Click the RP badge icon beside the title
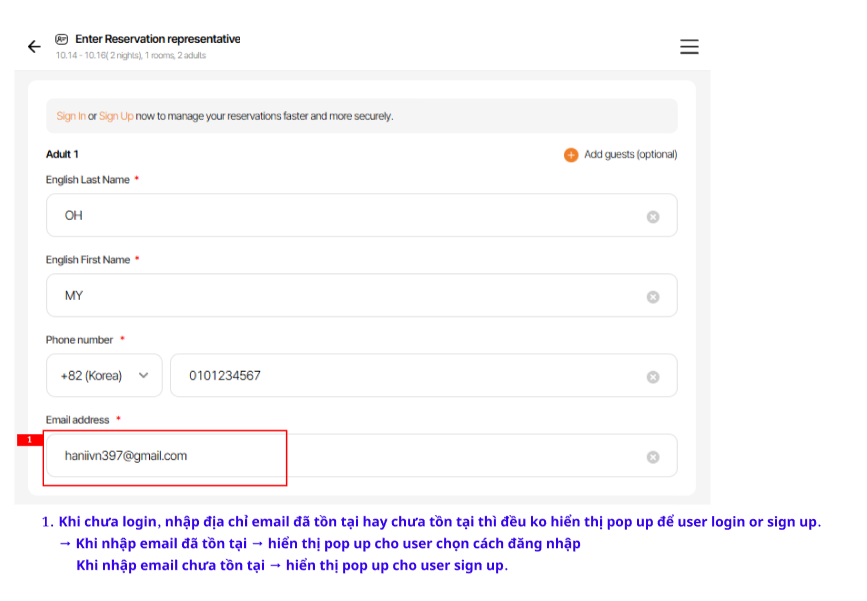867x601 pixels. tap(62, 39)
